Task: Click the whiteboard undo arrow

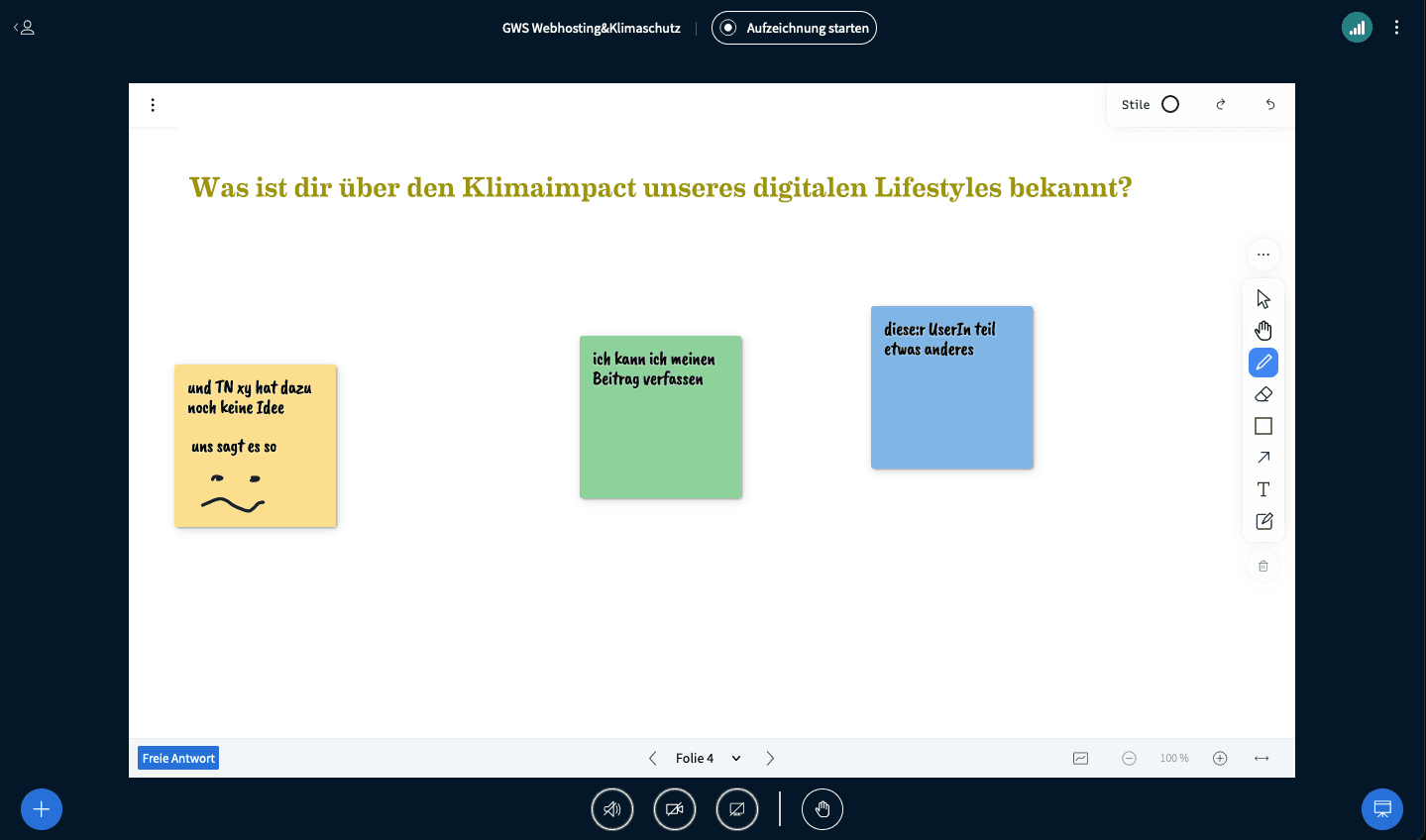Action: (1270, 105)
